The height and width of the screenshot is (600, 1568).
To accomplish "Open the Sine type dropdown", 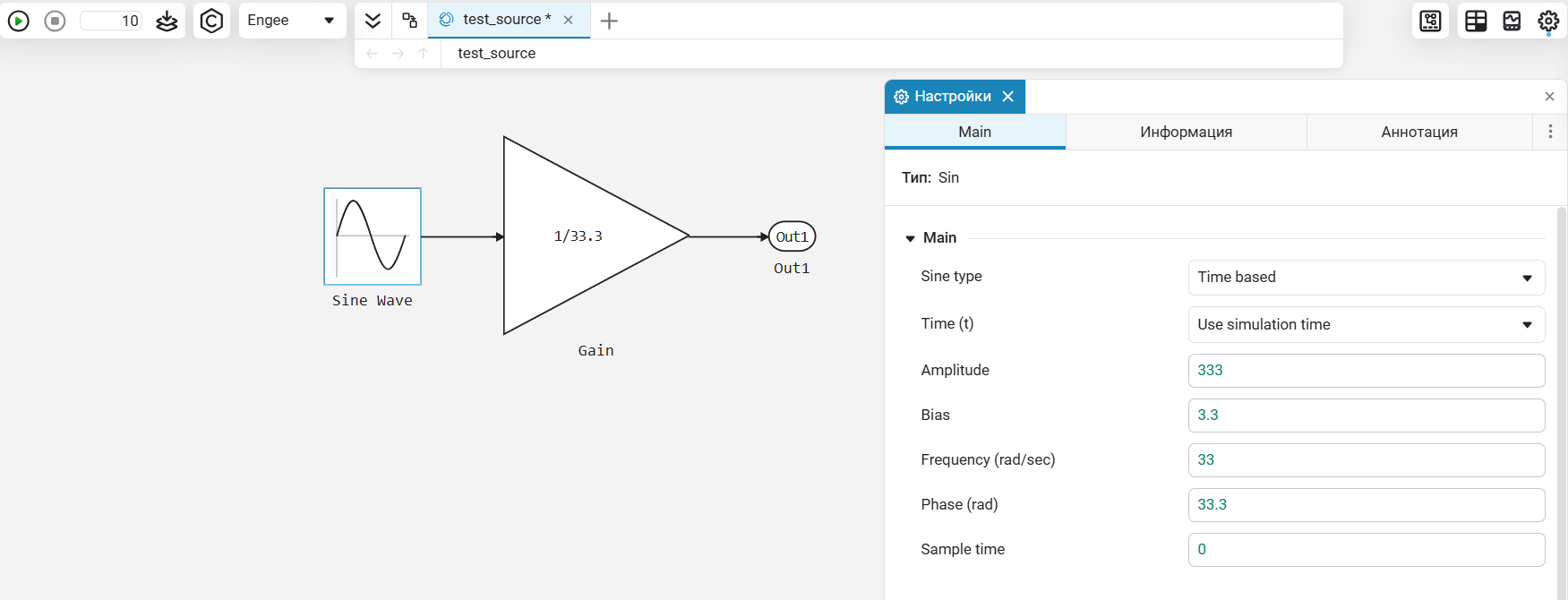I will tap(1366, 278).
